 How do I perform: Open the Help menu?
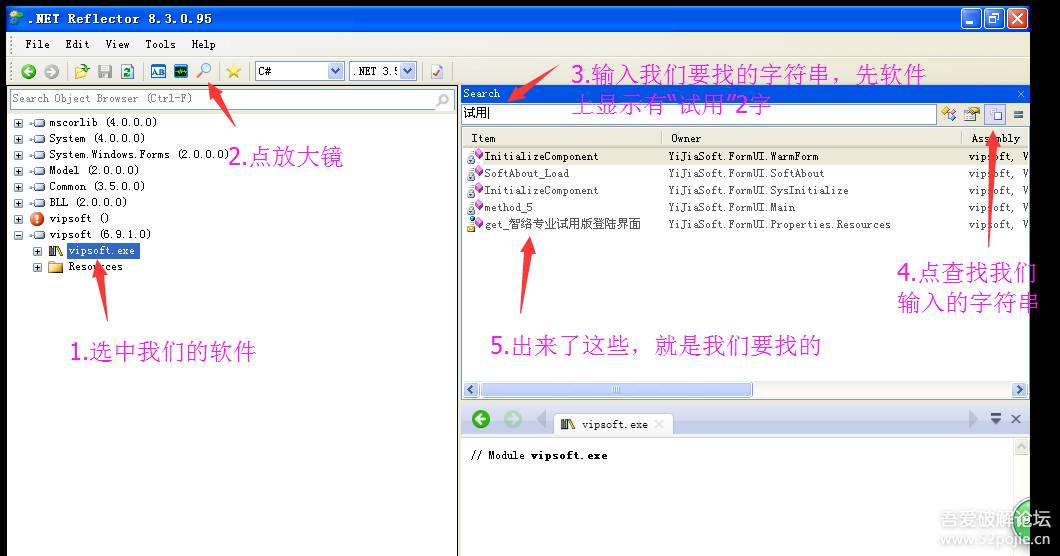click(x=203, y=44)
